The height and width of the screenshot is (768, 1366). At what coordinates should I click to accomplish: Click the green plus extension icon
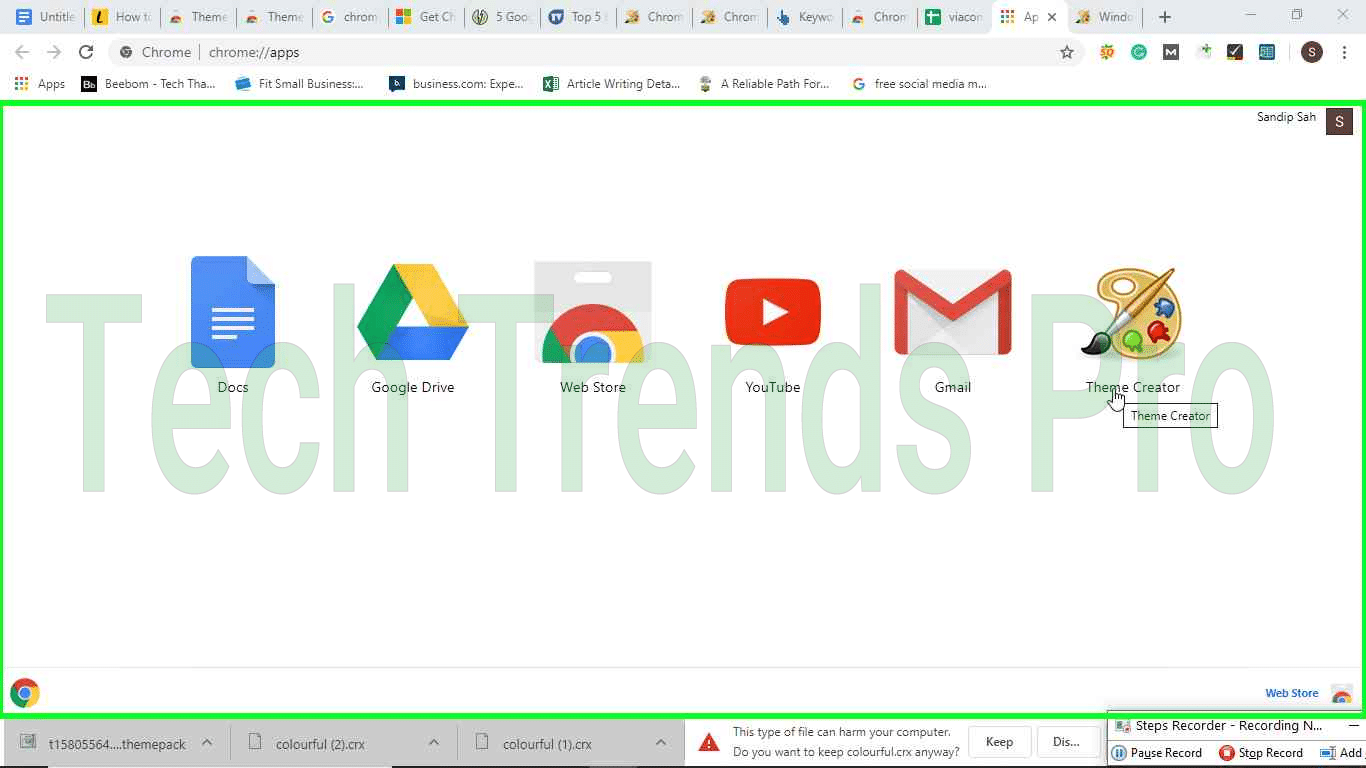coord(1203,52)
